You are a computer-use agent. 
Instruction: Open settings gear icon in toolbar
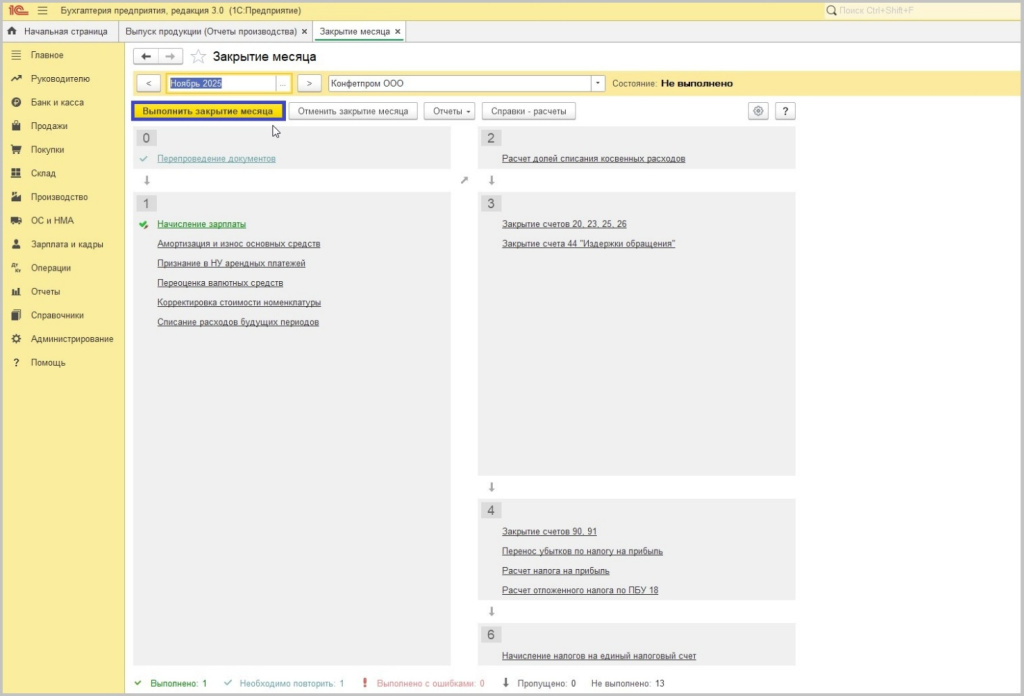(758, 111)
